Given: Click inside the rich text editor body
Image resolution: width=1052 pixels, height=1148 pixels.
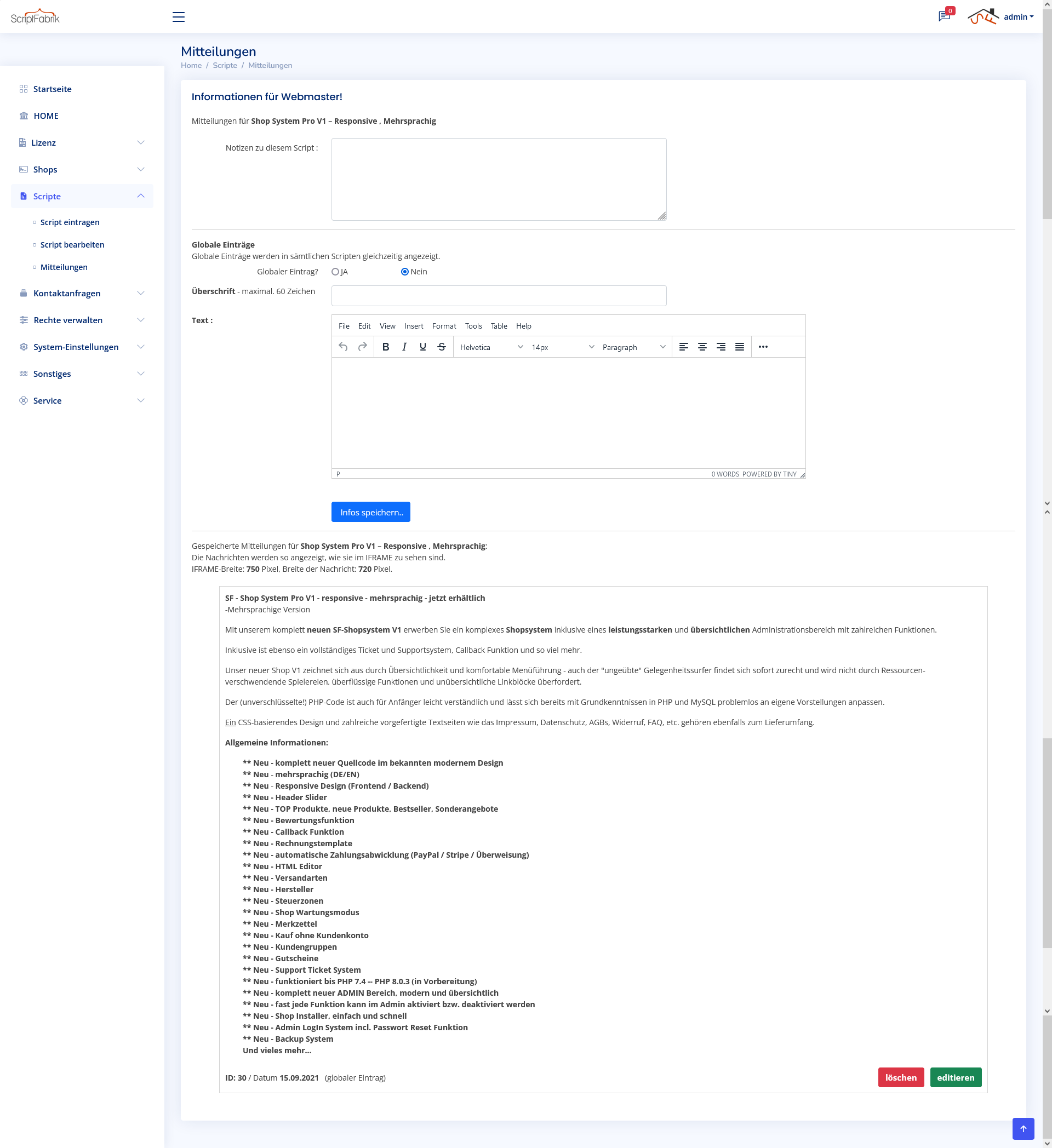Looking at the screenshot, I should point(568,413).
